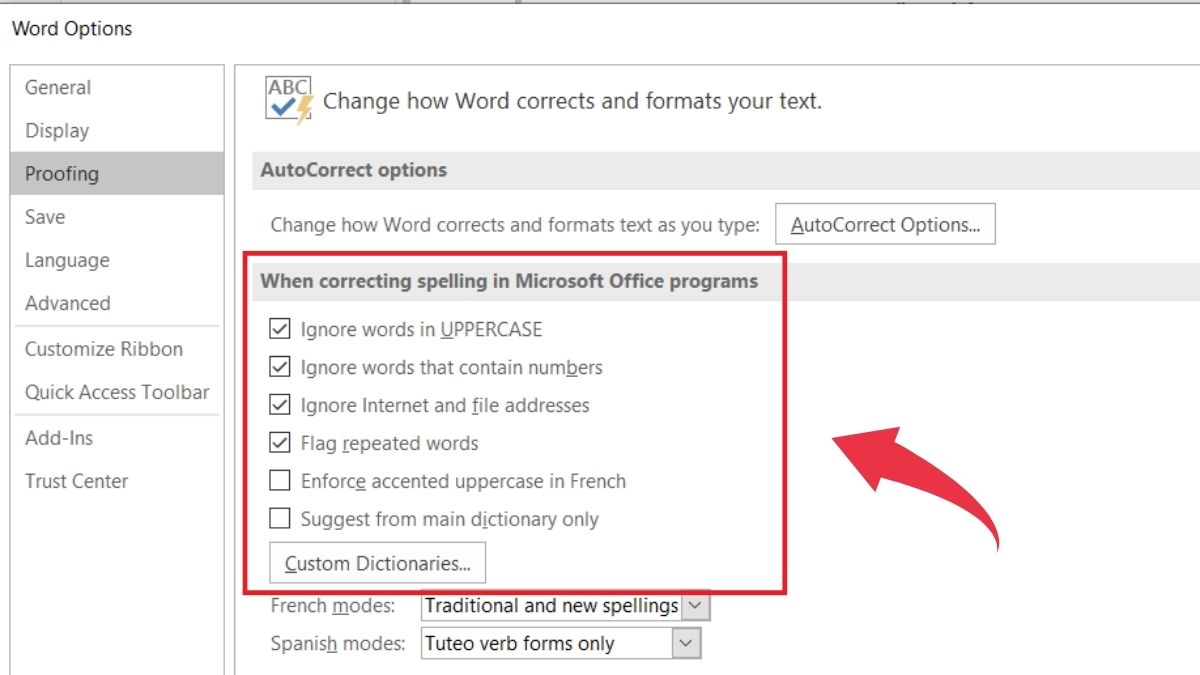1200x675 pixels.
Task: Open the Trust Center category
Action: coord(117,481)
